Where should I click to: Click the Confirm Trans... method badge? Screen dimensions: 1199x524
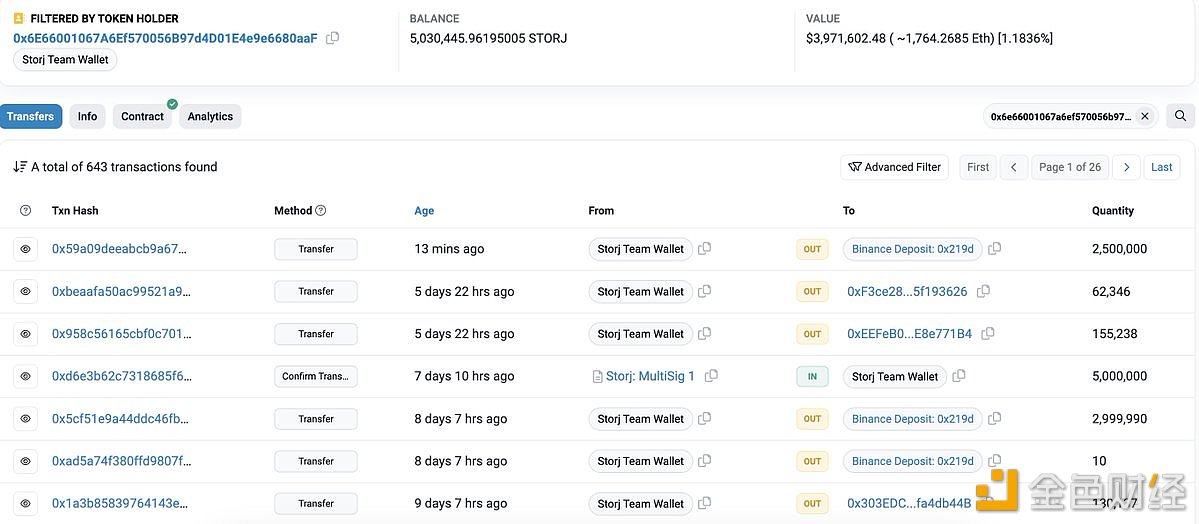point(316,376)
